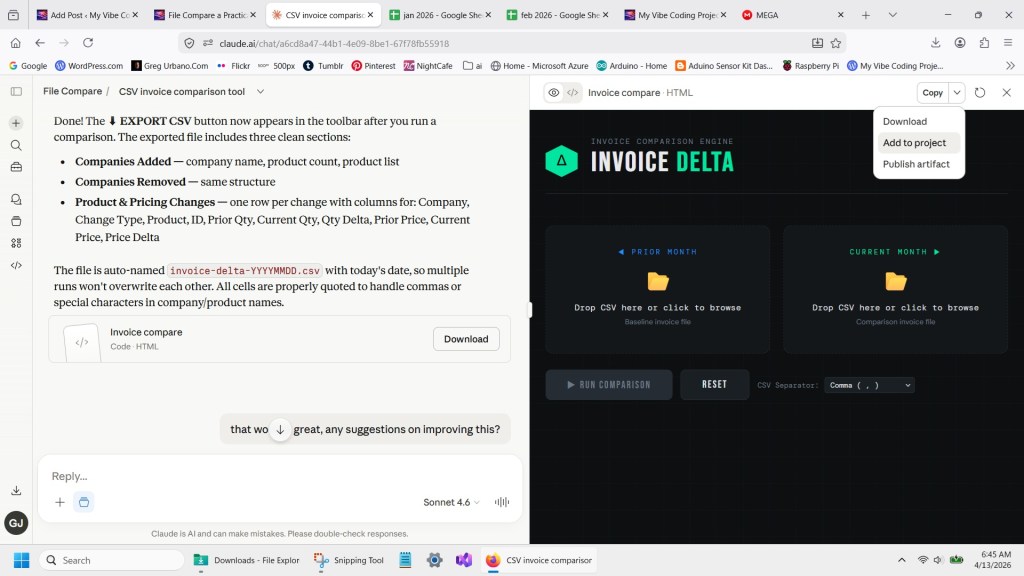Choose Add to project from menu
Screen dimensions: 1024x576
(914, 143)
